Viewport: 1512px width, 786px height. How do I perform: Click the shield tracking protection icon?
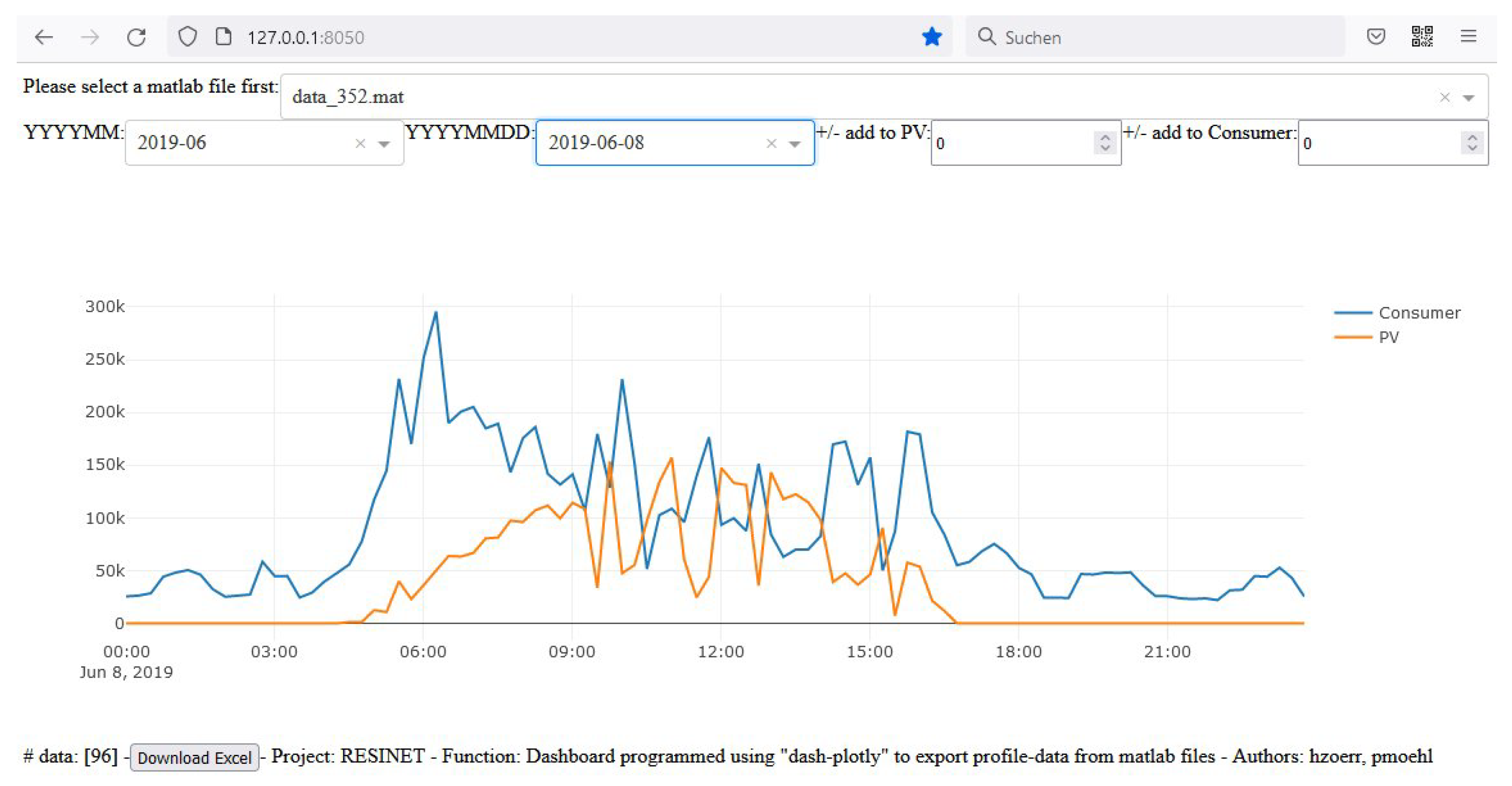[187, 37]
